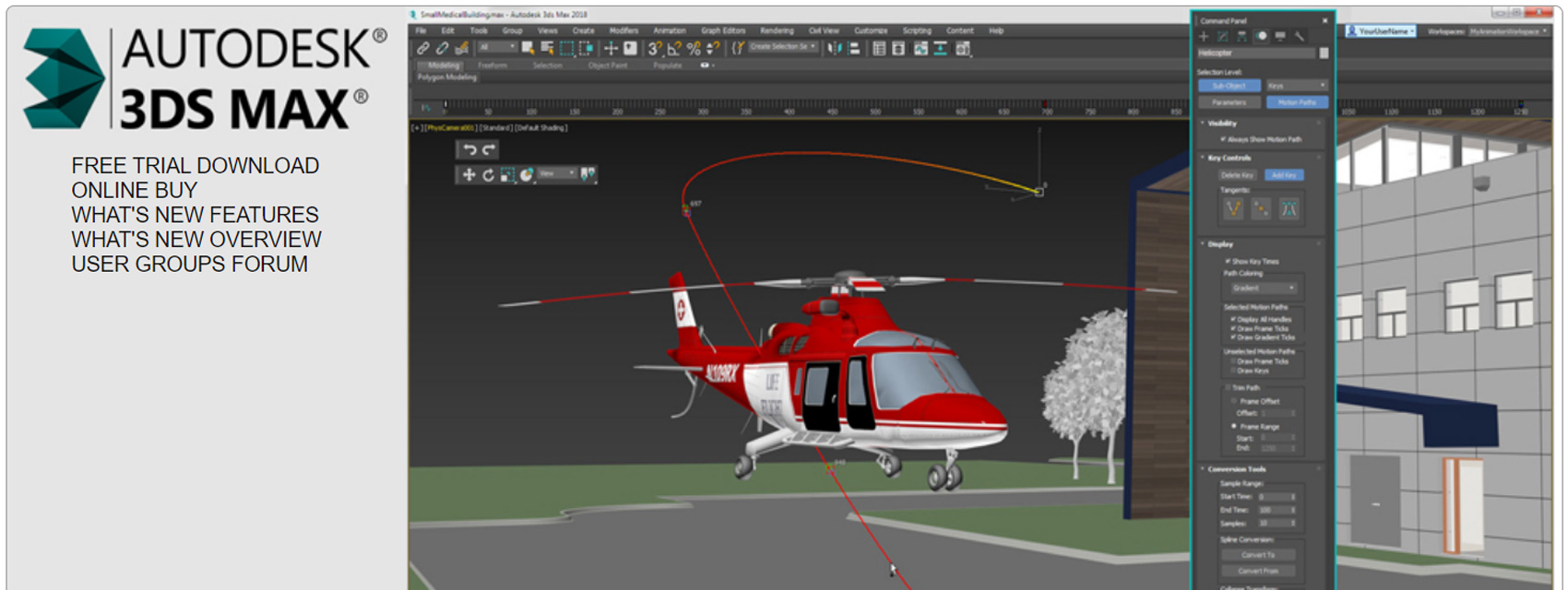Image resolution: width=1568 pixels, height=590 pixels.
Task: Toggle the Show Key Times checkbox
Action: pyautogui.click(x=1228, y=262)
